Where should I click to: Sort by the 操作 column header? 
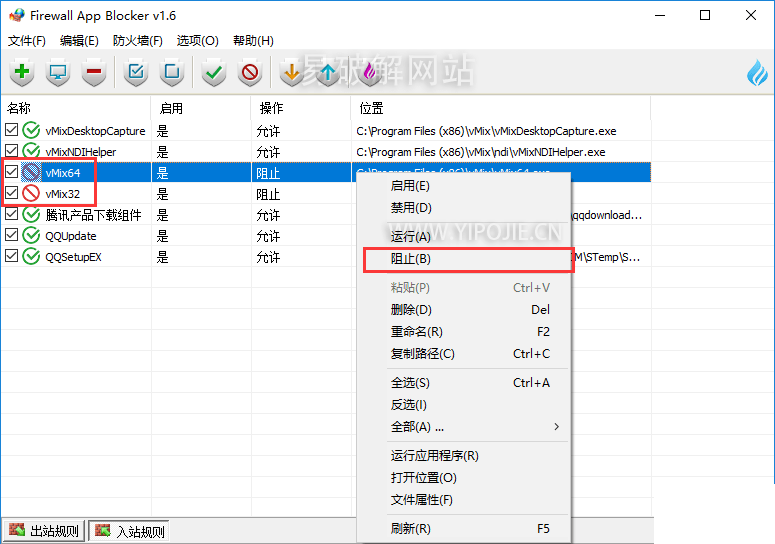301,108
